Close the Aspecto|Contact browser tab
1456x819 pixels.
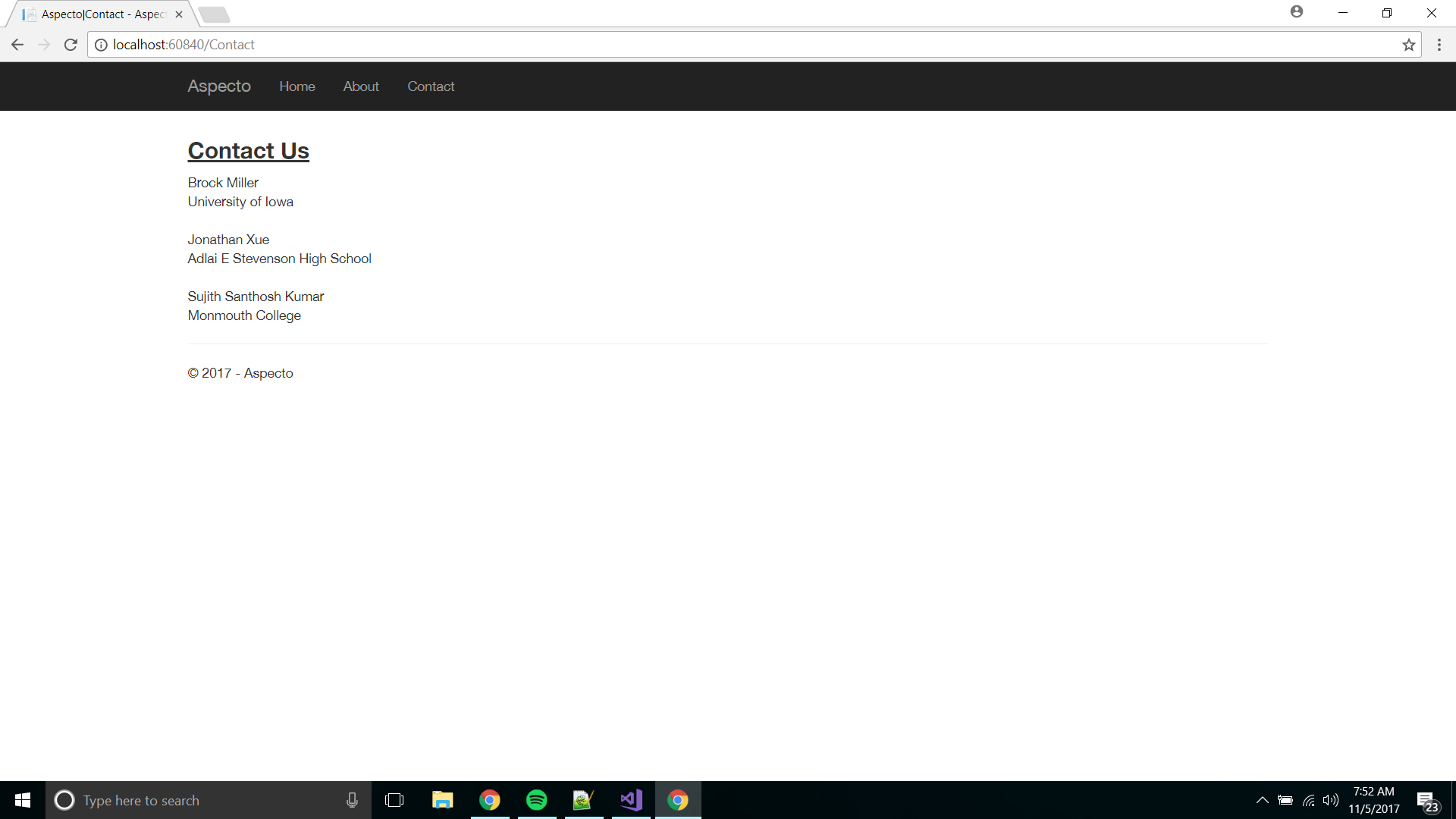click(x=179, y=14)
